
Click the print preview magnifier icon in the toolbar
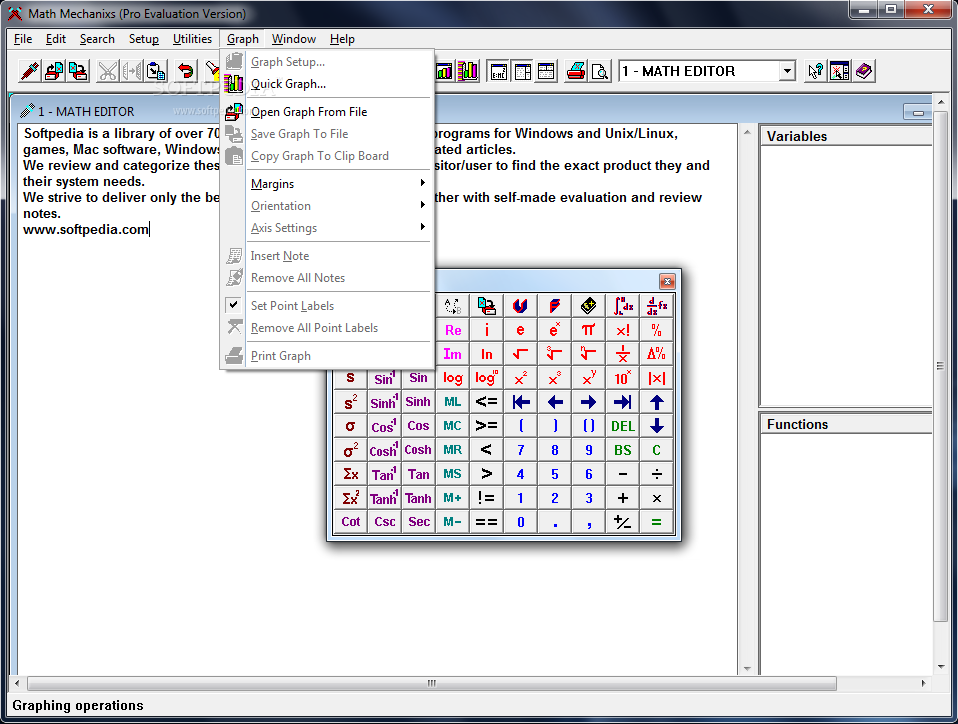[601, 71]
